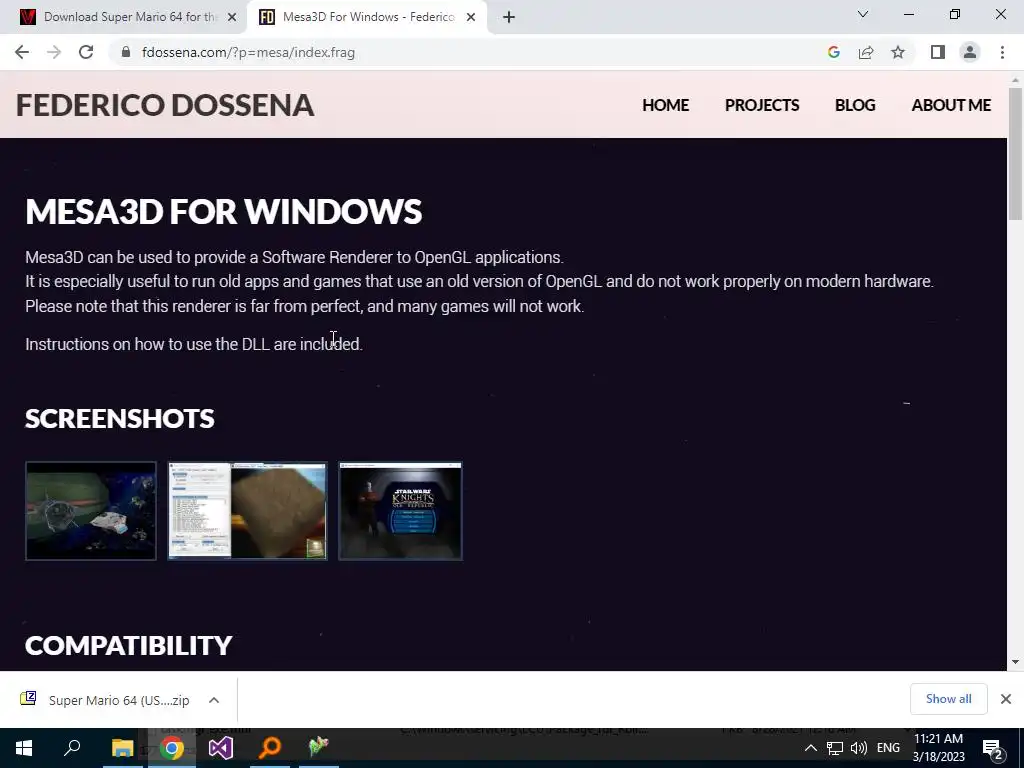
Task: Click the COMPATIBILITY heading
Action: pyautogui.click(x=129, y=645)
